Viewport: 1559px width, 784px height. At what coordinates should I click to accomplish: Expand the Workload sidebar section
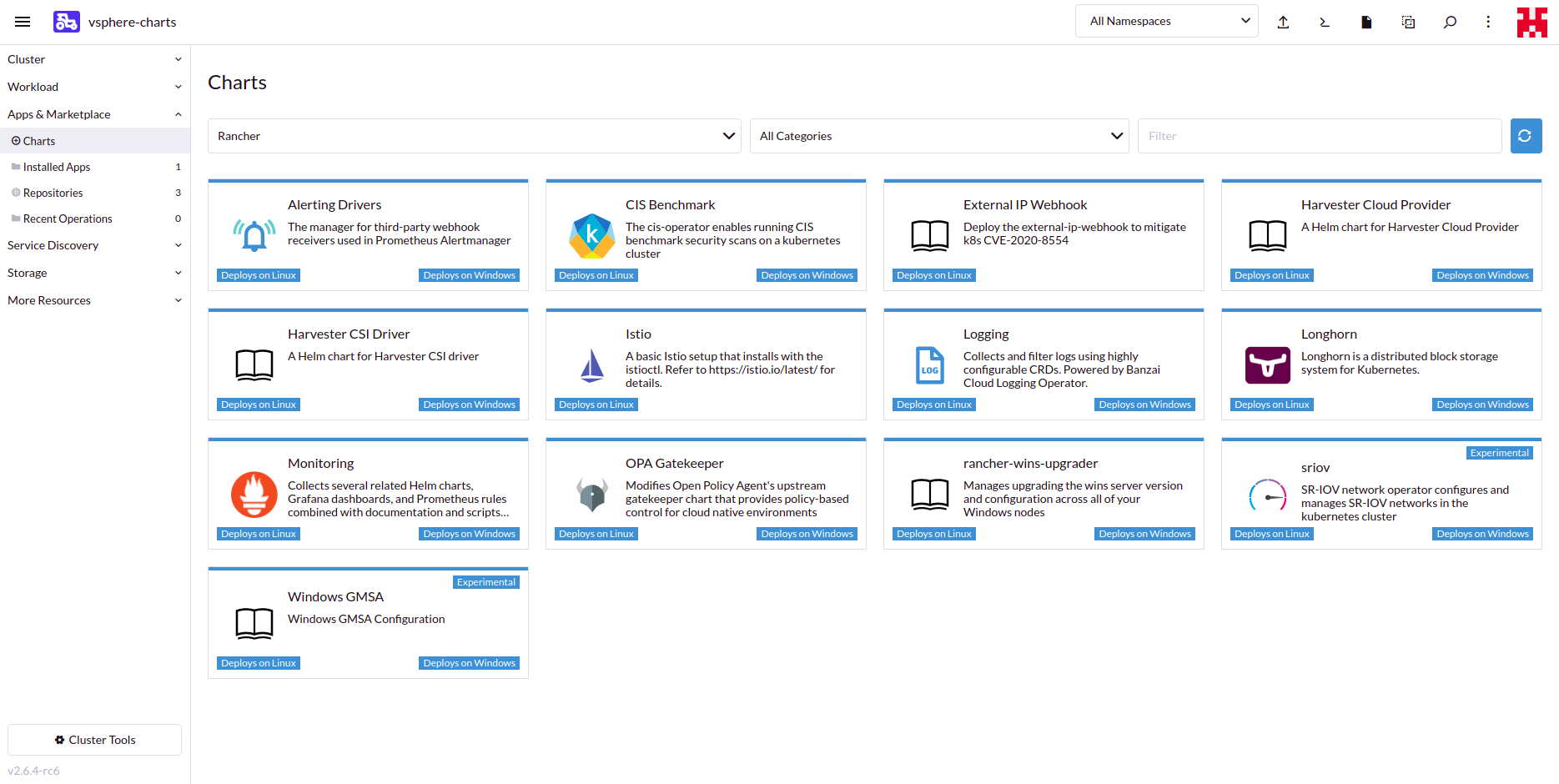point(95,87)
